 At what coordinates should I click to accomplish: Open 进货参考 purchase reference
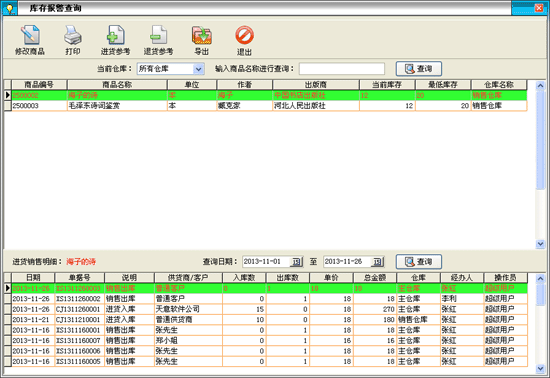tap(115, 40)
